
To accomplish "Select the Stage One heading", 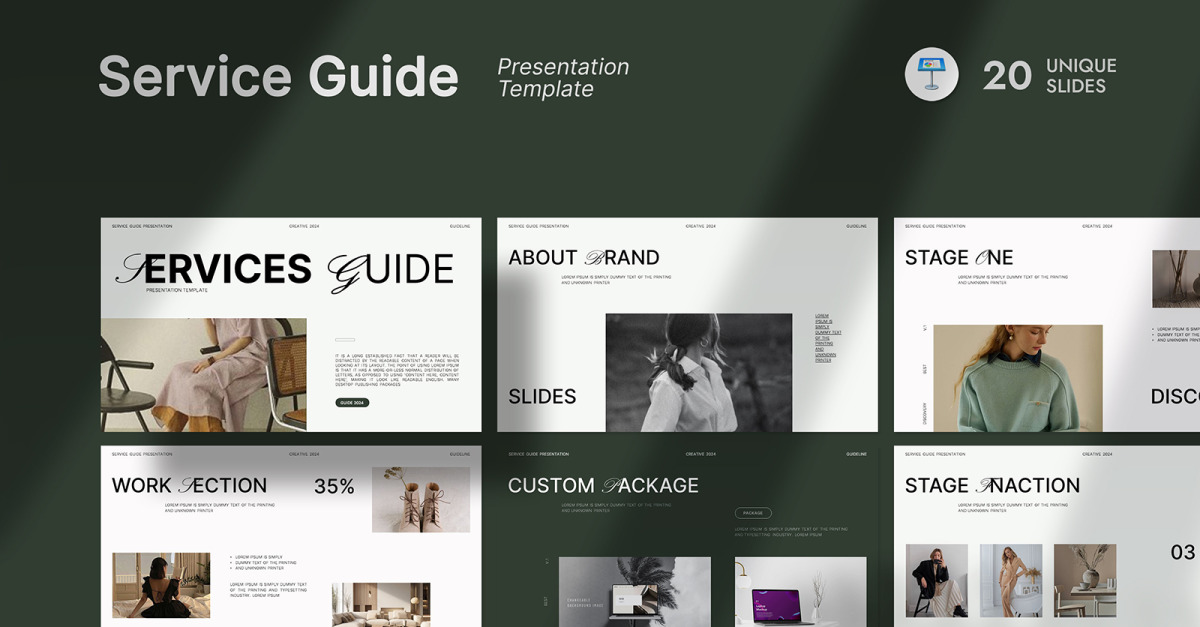I will pos(958,258).
